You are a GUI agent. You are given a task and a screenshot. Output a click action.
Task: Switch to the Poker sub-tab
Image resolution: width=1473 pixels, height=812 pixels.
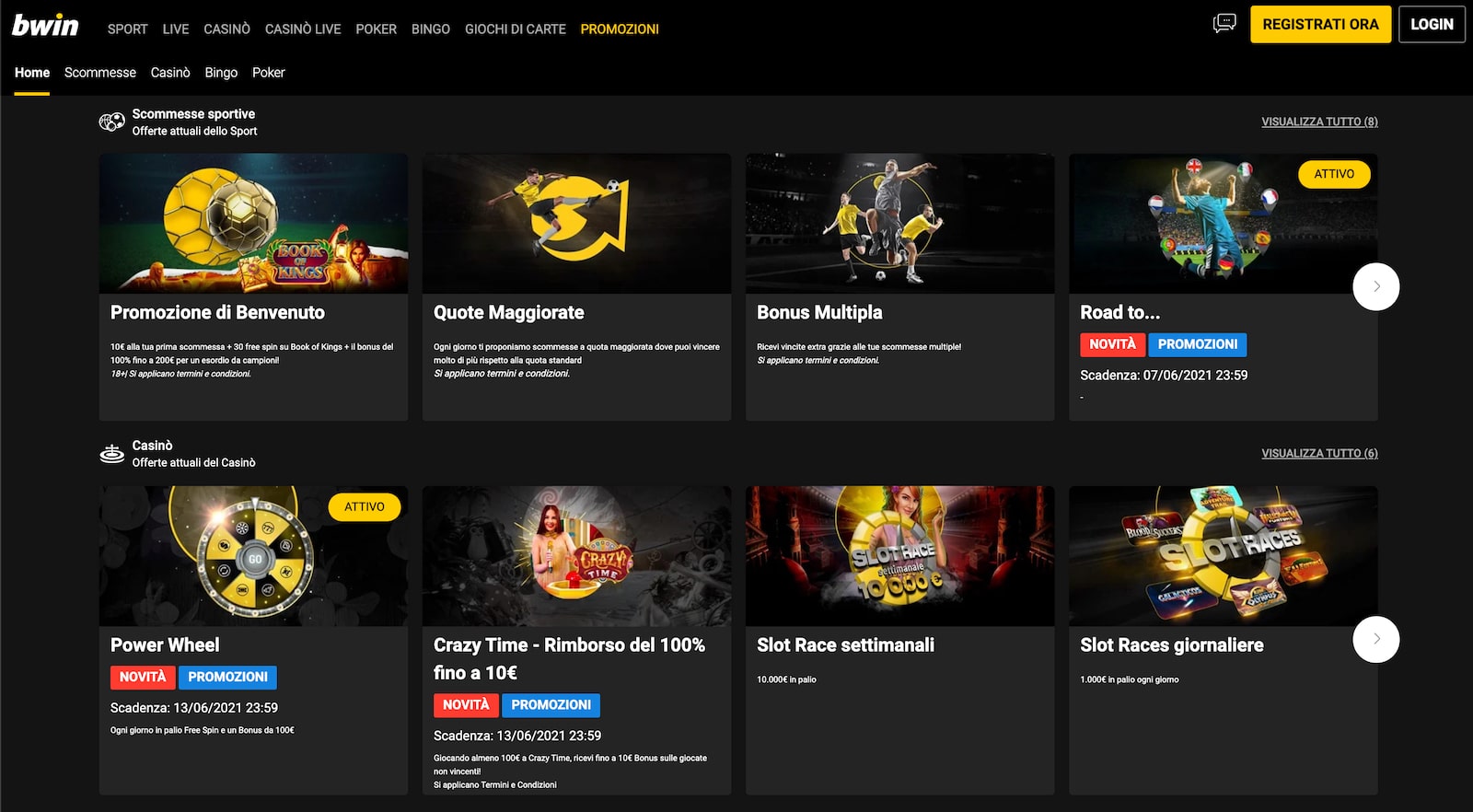[x=269, y=73]
